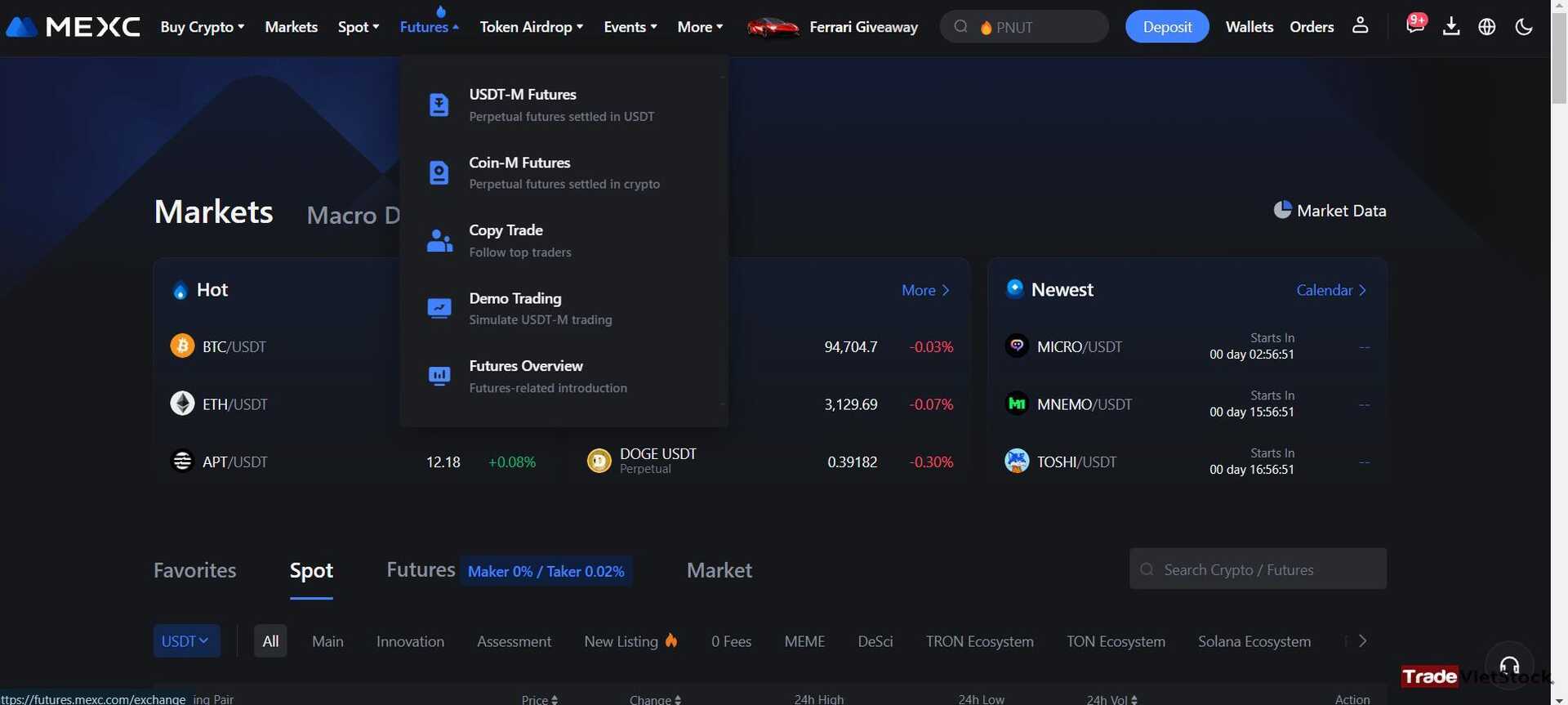Image resolution: width=1568 pixels, height=705 pixels.
Task: Open notifications message icon with 9+ badge
Action: (x=1415, y=25)
